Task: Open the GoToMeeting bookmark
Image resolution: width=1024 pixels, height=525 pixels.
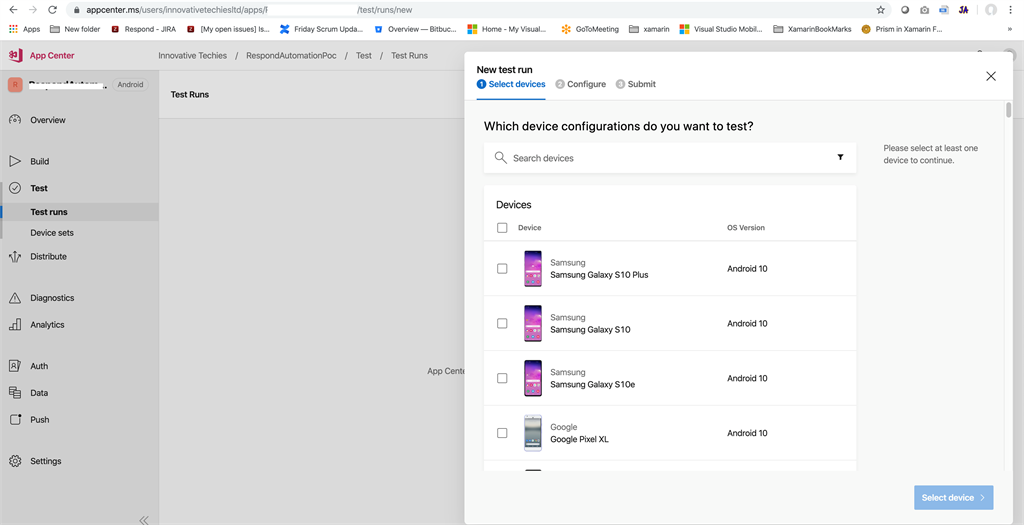Action: click(x=590, y=29)
